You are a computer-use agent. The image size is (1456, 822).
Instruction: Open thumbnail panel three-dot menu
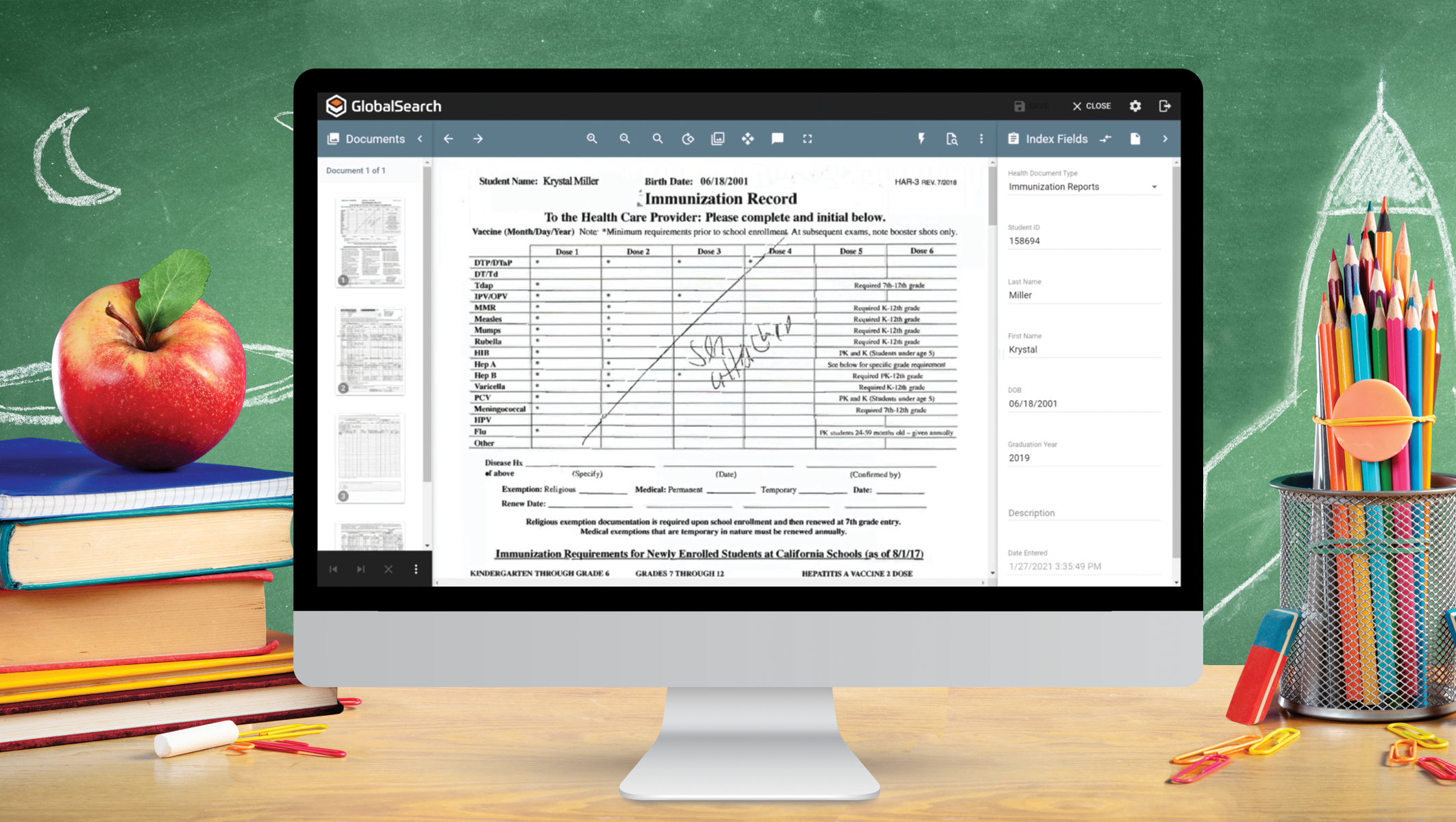coord(416,569)
